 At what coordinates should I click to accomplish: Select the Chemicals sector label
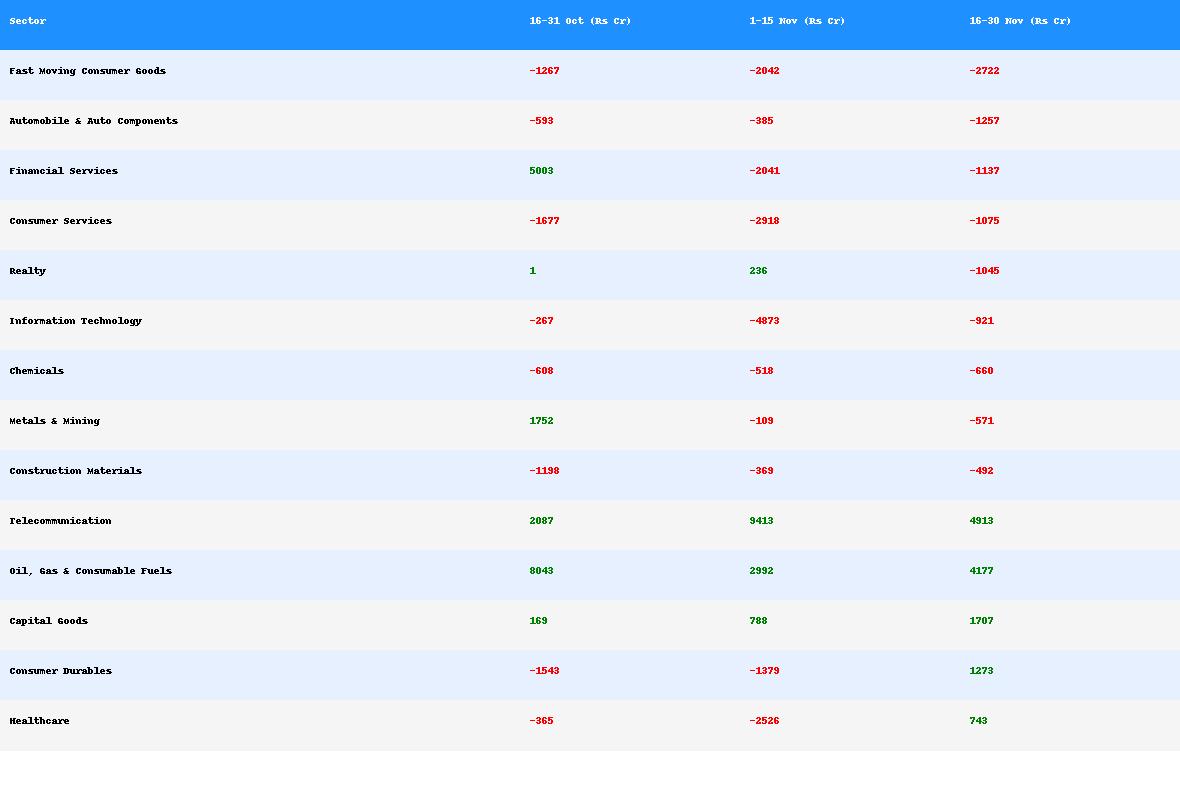tap(37, 371)
